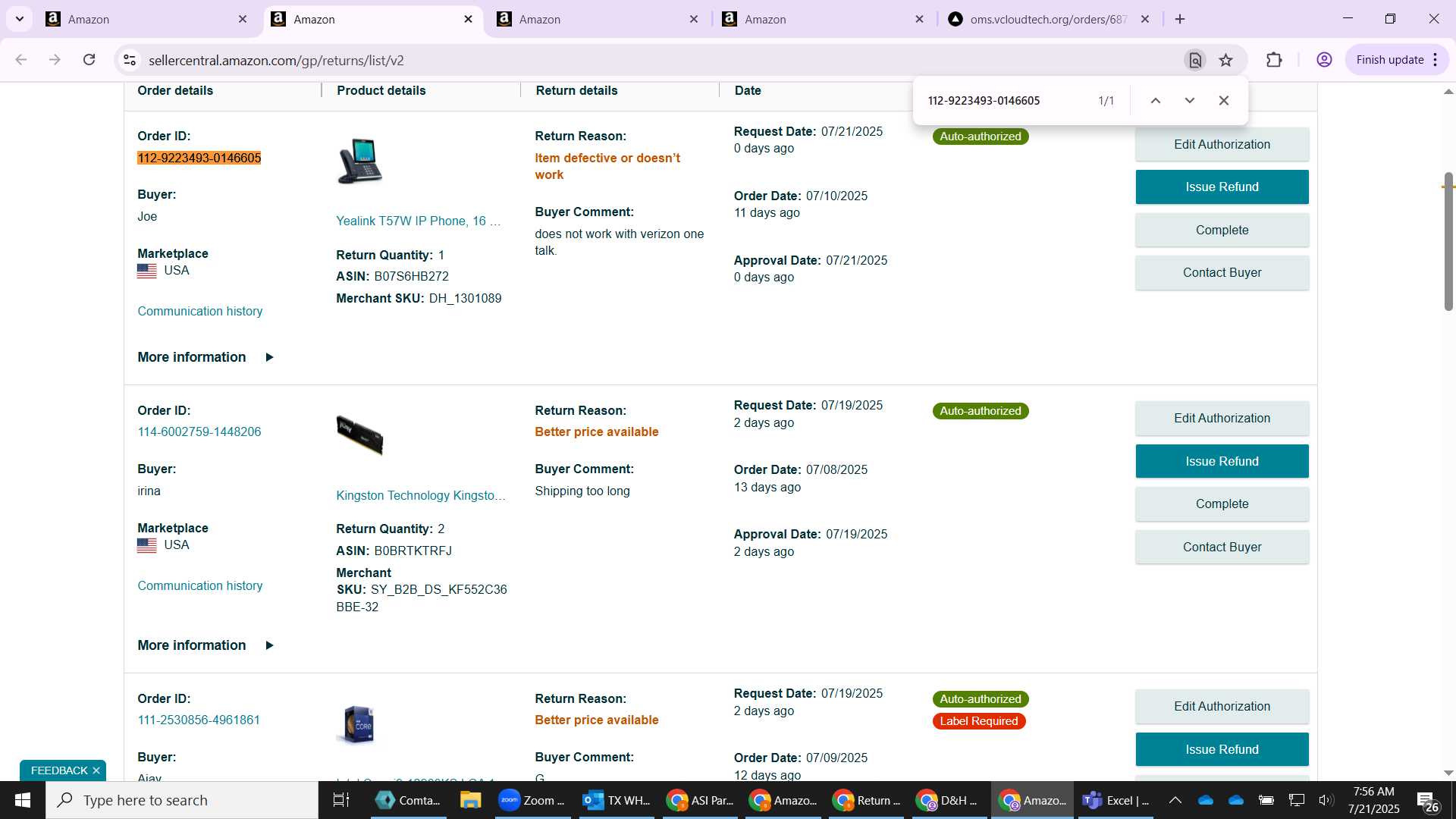Expand More information for irina's order
Viewport: 1456px width, 819px height.
point(206,645)
